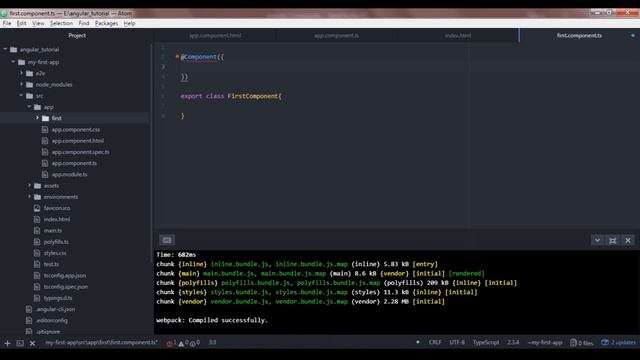Open test.ts file
The width and height of the screenshot is (640, 360).
click(x=51, y=264)
